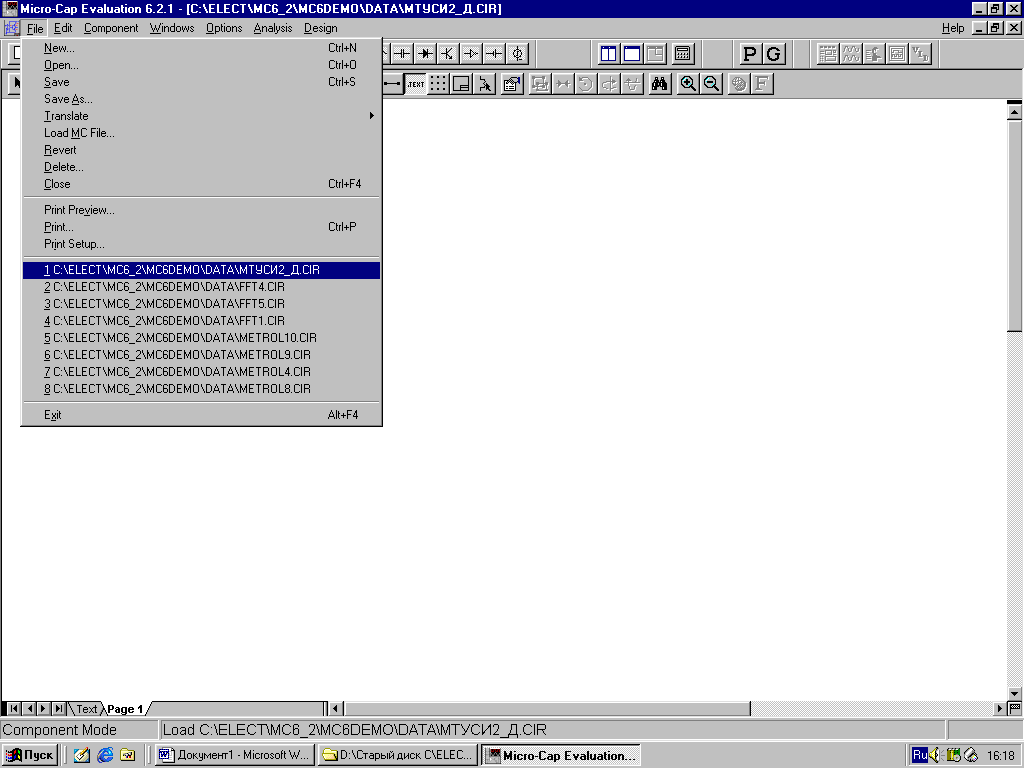Screen dimensions: 1024x768
Task: Click the G toolbar button
Action: (x=773, y=54)
